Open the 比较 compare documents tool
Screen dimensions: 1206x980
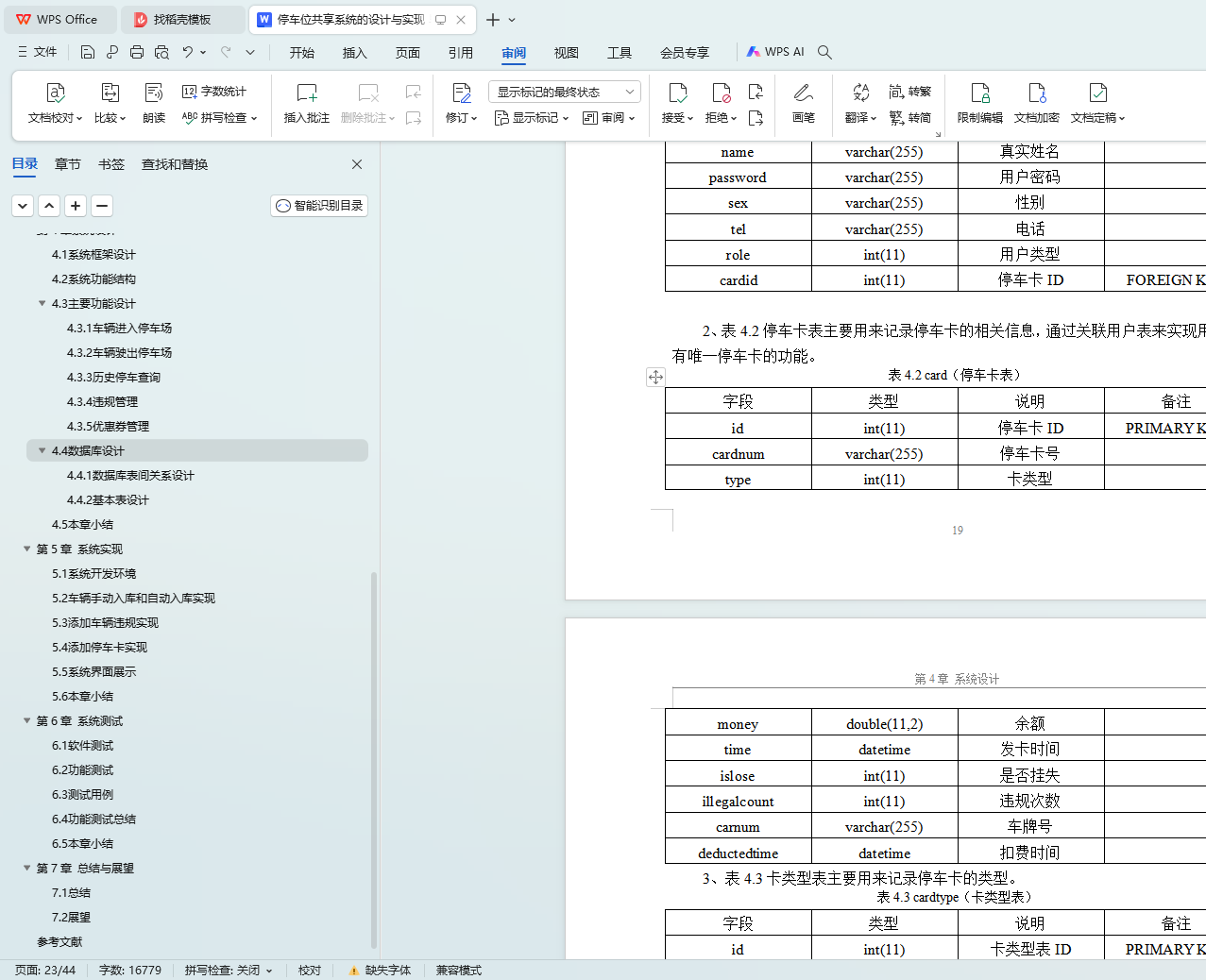tap(110, 103)
